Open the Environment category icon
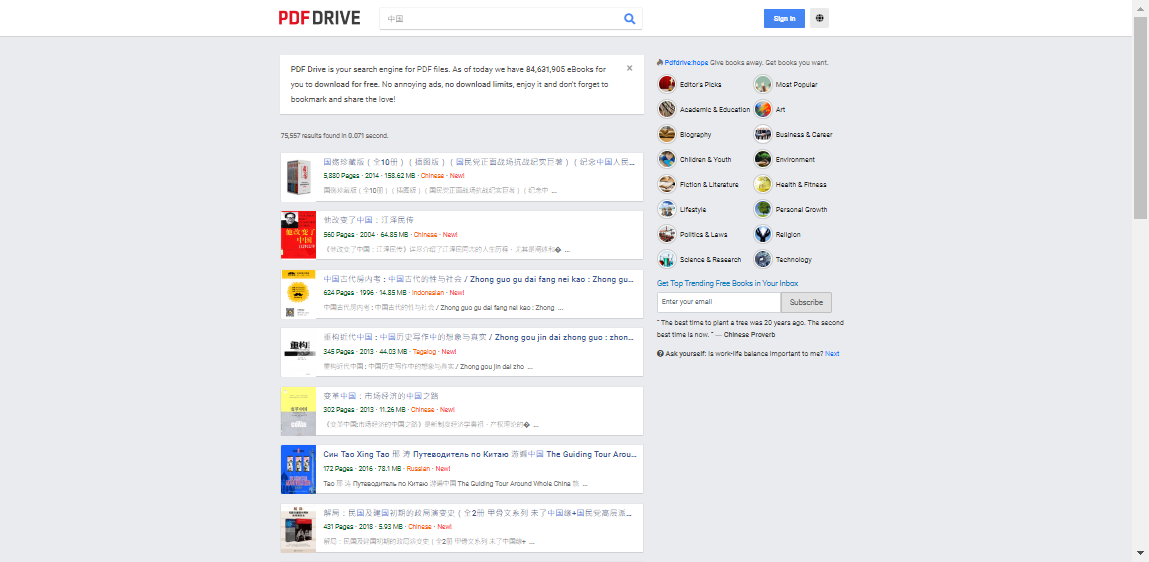The image size is (1149, 562). (x=763, y=159)
